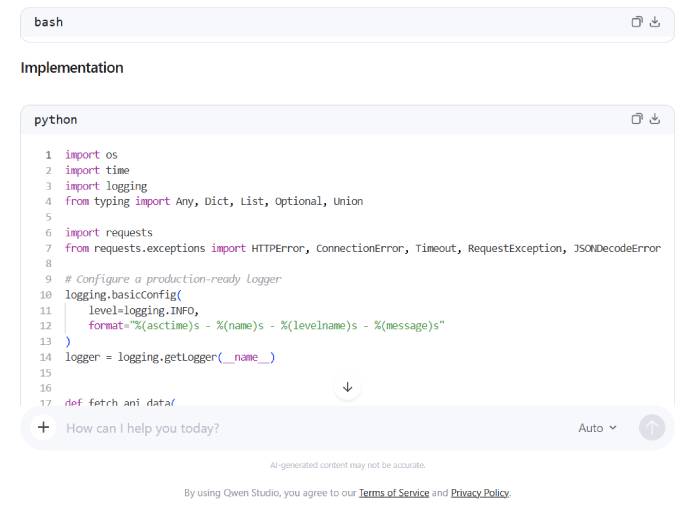Click line number 10 in the gutter
Screen dimensions: 700x523
pos(46,295)
